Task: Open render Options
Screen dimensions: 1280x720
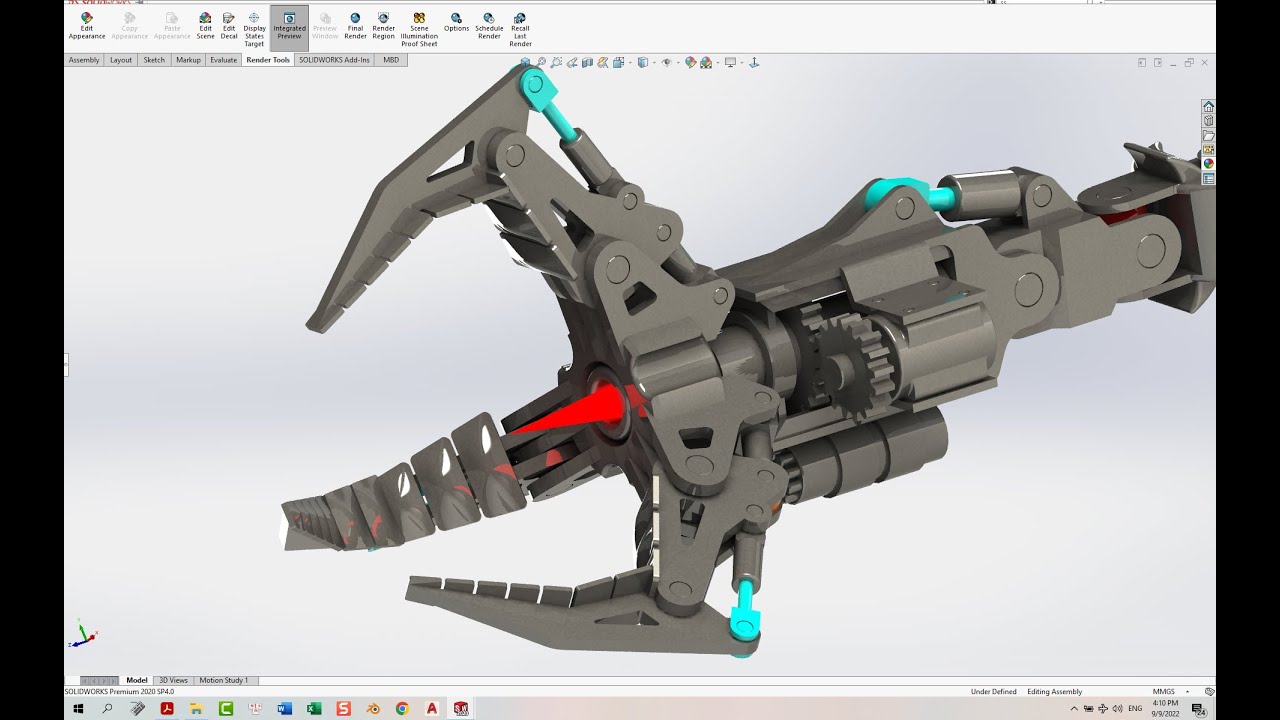Action: point(456,22)
